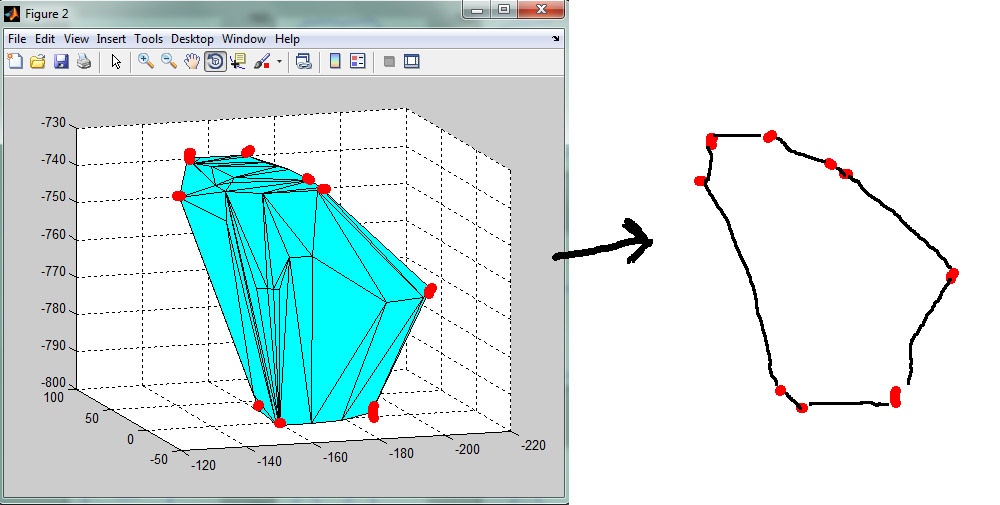Open the File menu

[x=17, y=39]
